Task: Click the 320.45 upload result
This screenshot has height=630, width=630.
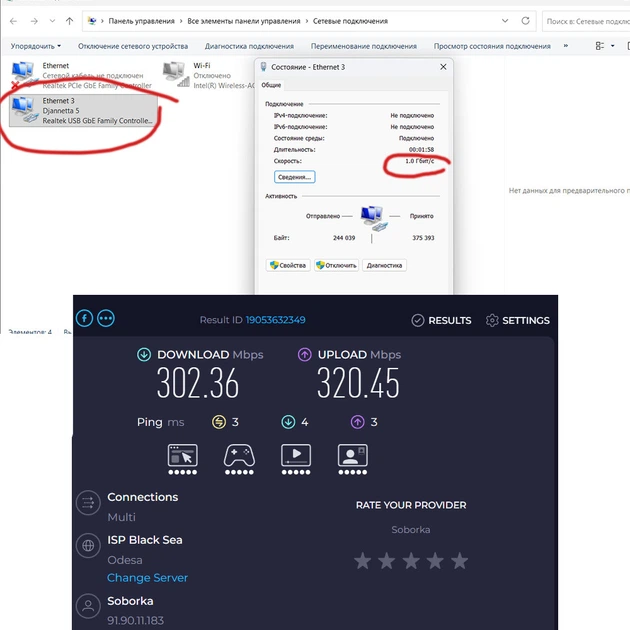Action: point(358,383)
